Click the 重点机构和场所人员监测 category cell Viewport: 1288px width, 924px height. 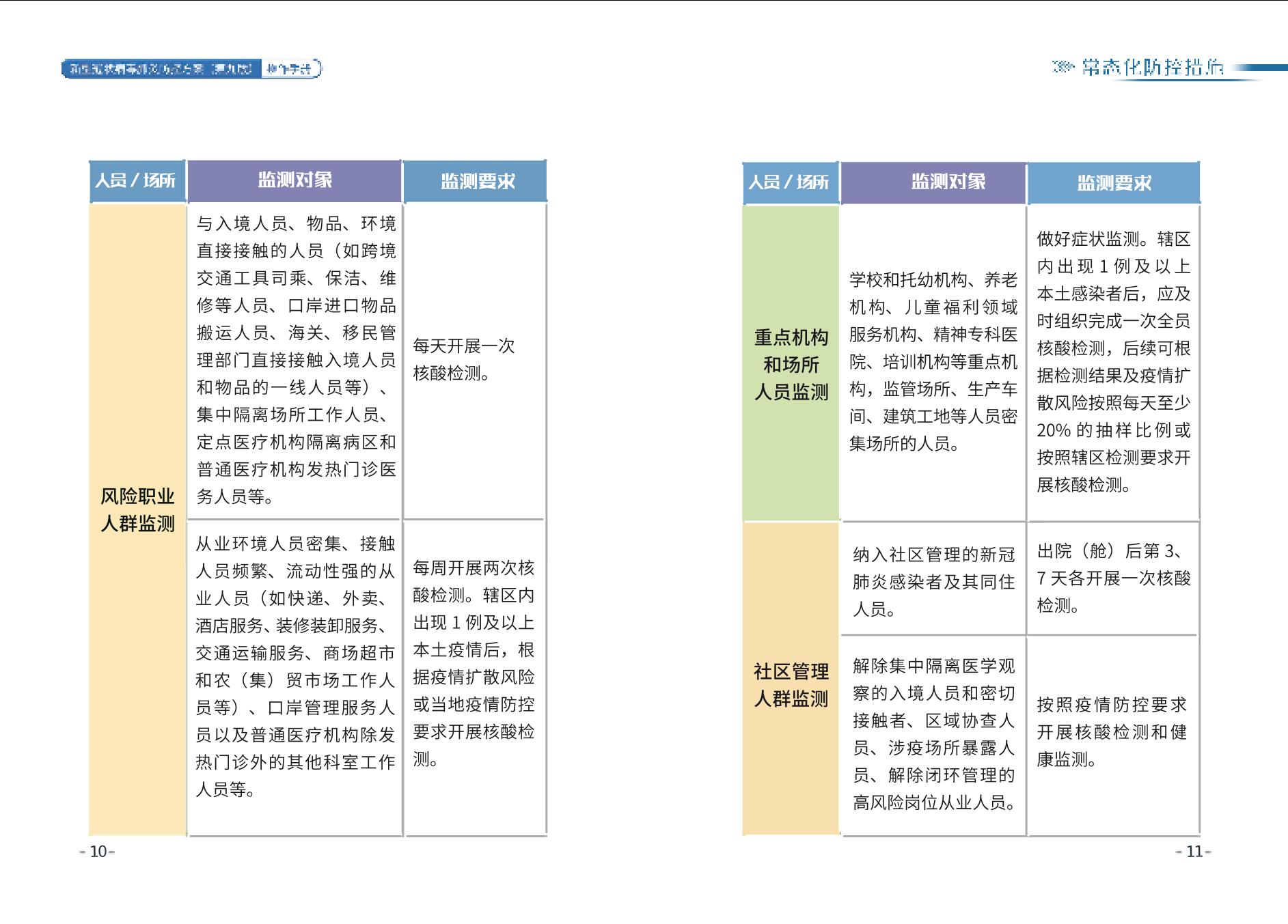pyautogui.click(x=791, y=363)
